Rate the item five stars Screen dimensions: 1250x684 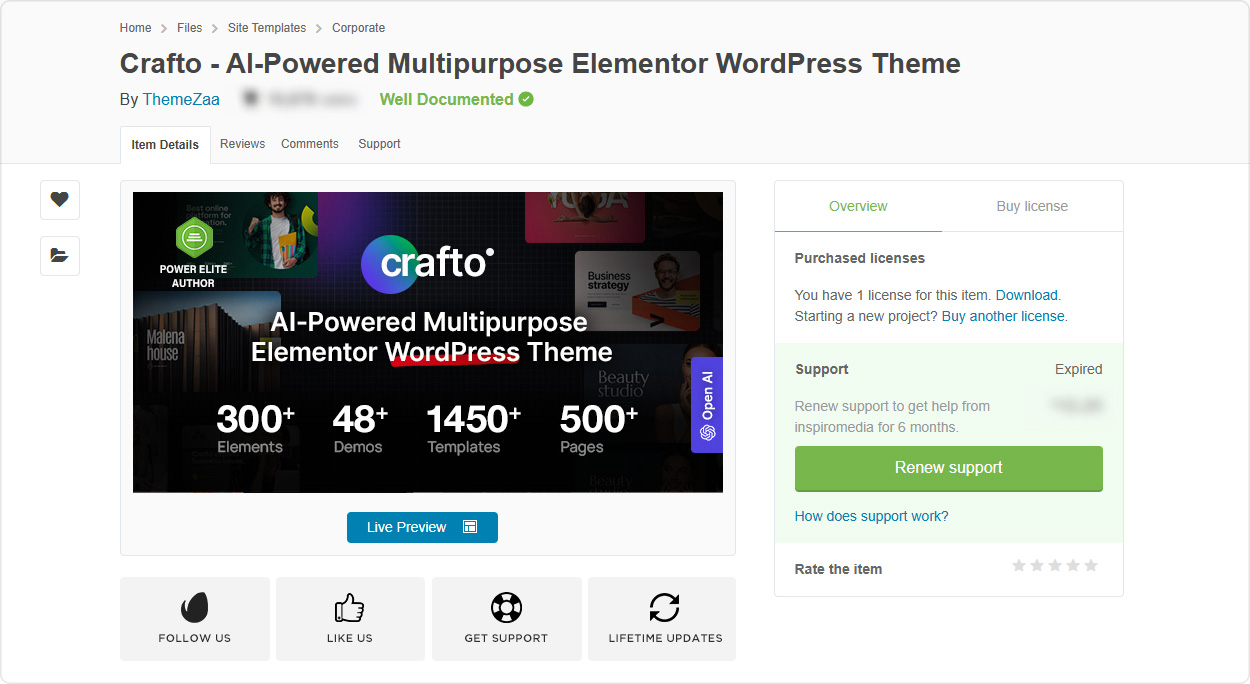[1091, 566]
